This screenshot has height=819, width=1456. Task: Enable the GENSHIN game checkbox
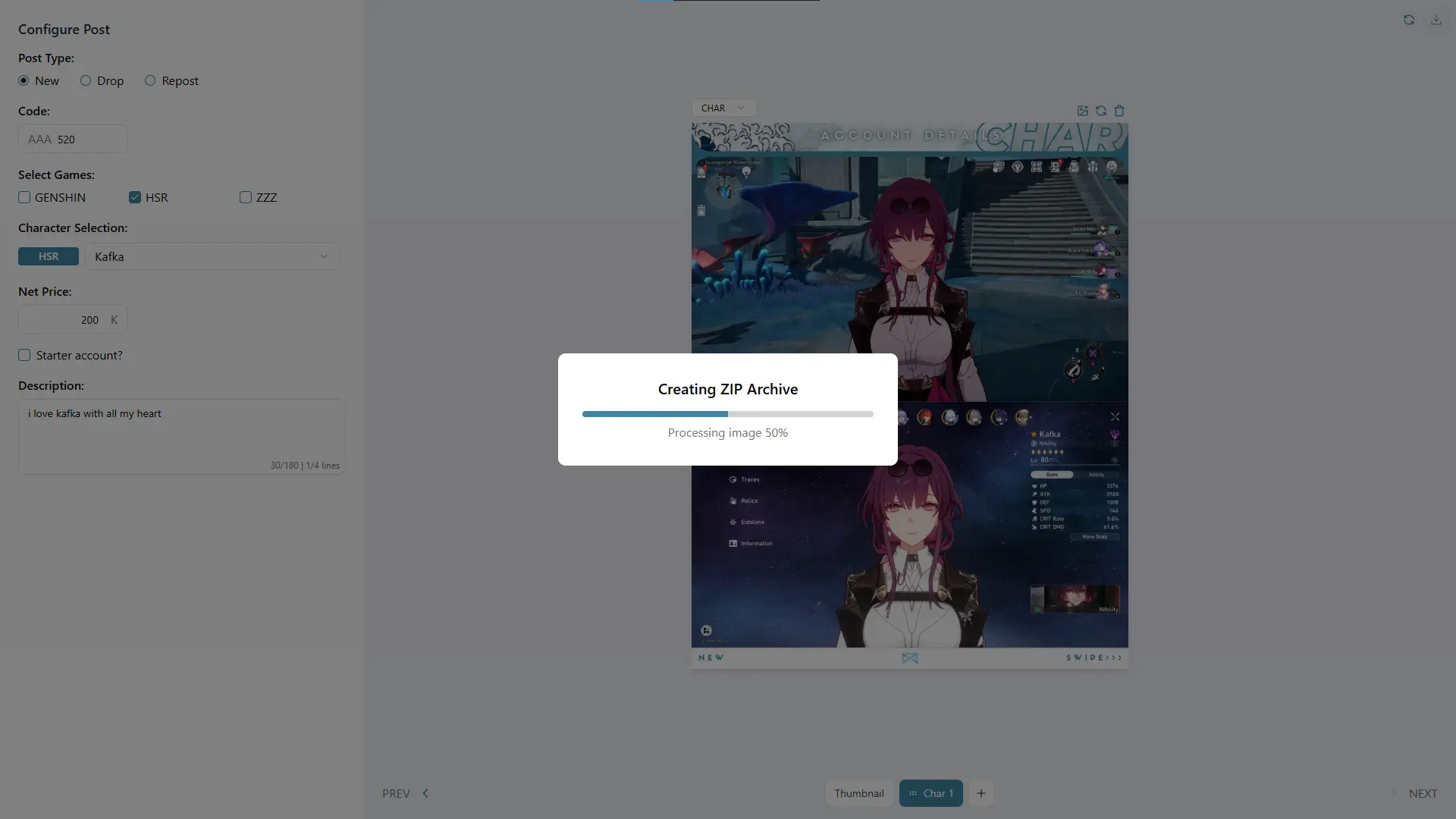click(24, 197)
